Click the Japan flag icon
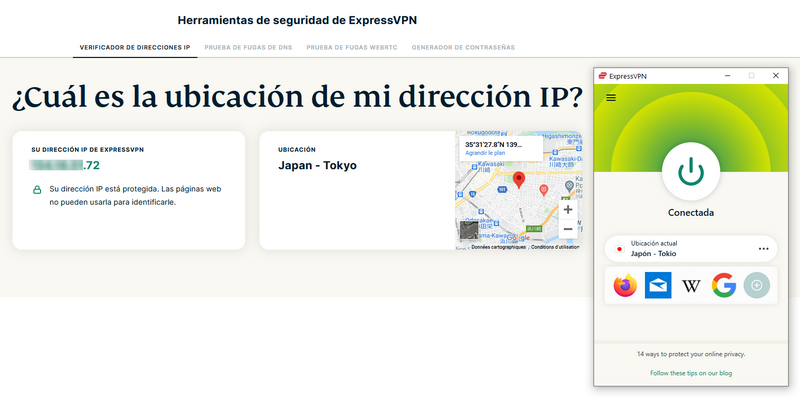The height and width of the screenshot is (402, 800). click(x=619, y=249)
